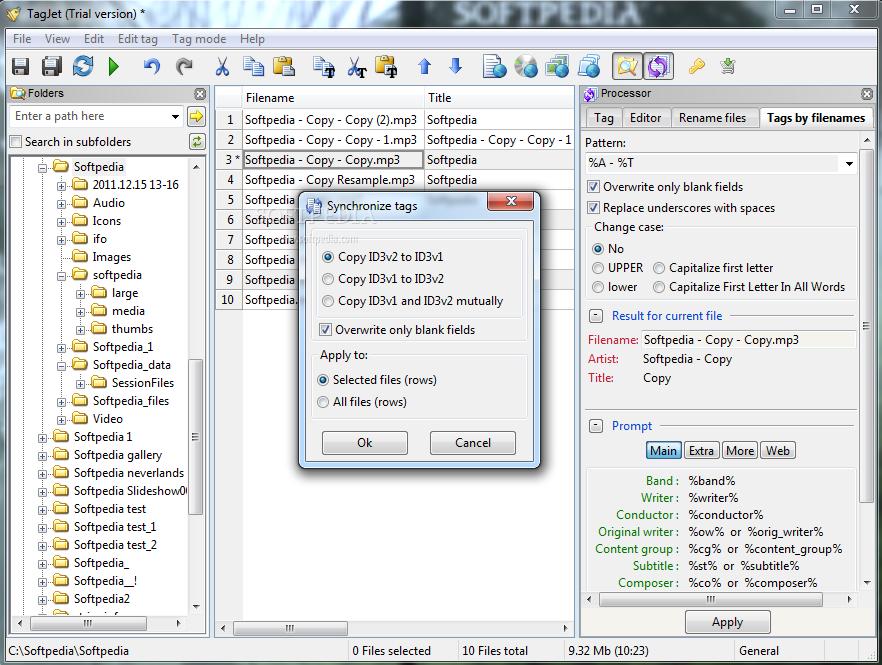Enable Search in subfolders checkbox
Screen dimensions: 882x665
pos(16,142)
